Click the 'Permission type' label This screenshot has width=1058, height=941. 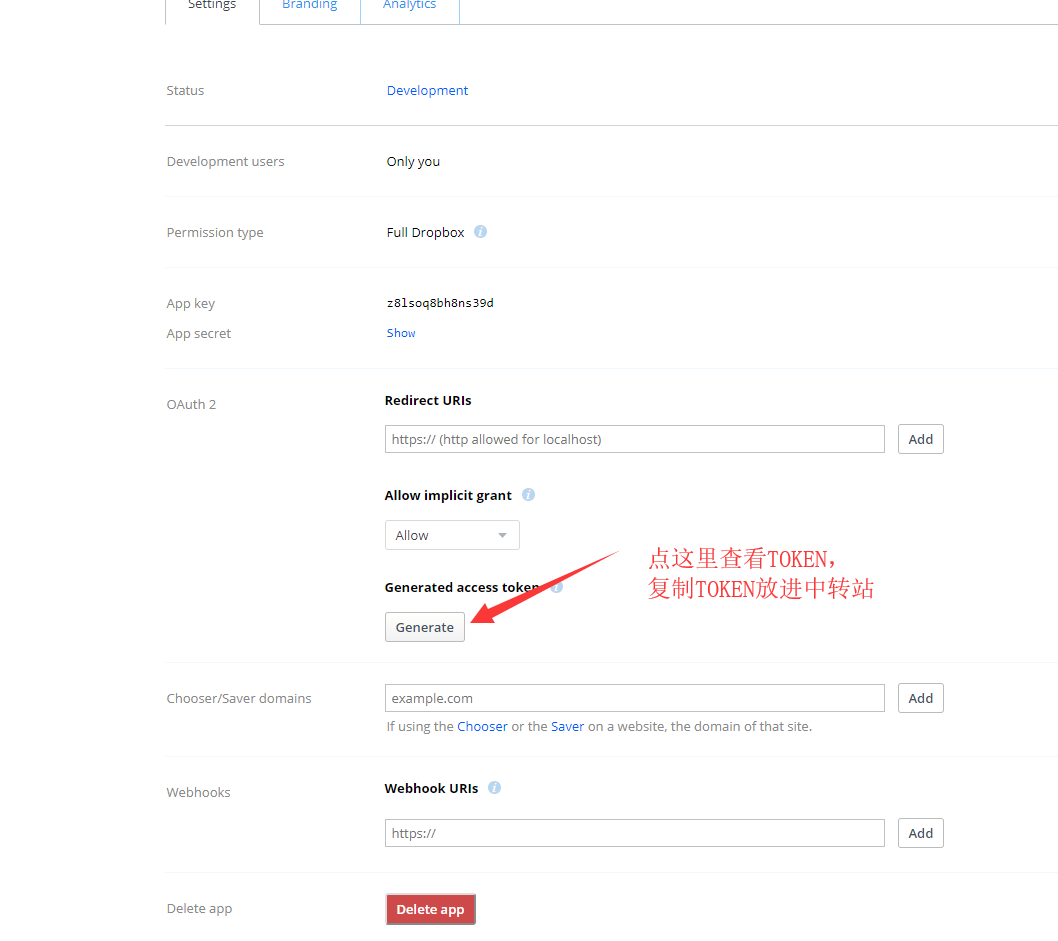[x=215, y=233]
